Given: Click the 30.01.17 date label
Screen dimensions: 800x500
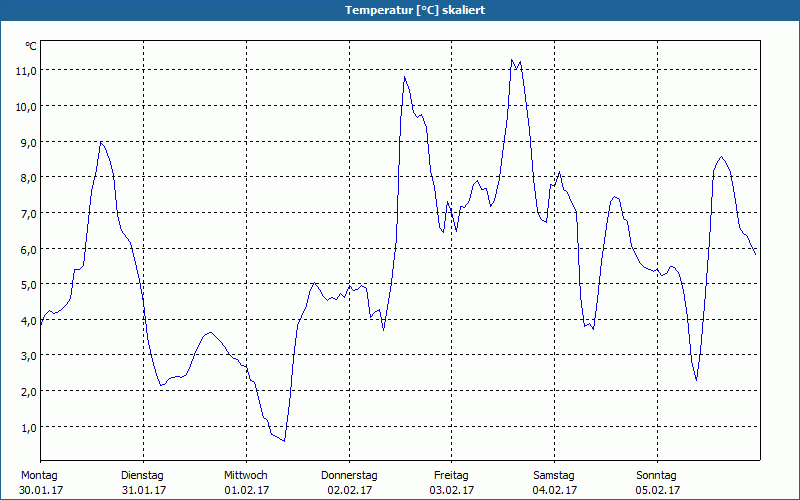Looking at the screenshot, I should click(40, 490).
